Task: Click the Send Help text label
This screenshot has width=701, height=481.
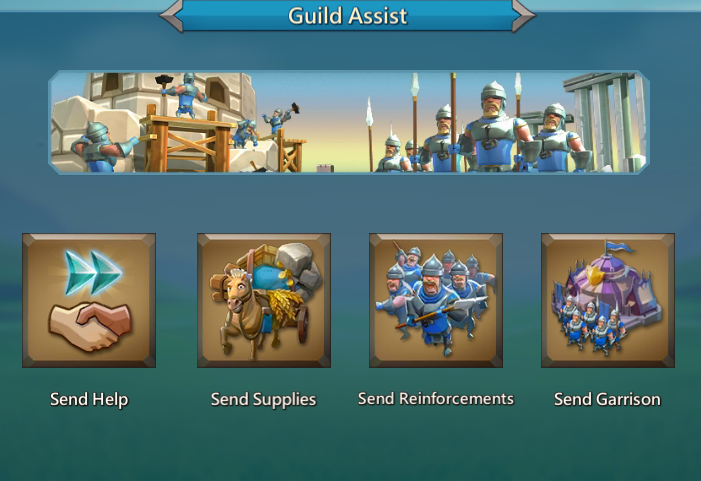Action: [89, 399]
